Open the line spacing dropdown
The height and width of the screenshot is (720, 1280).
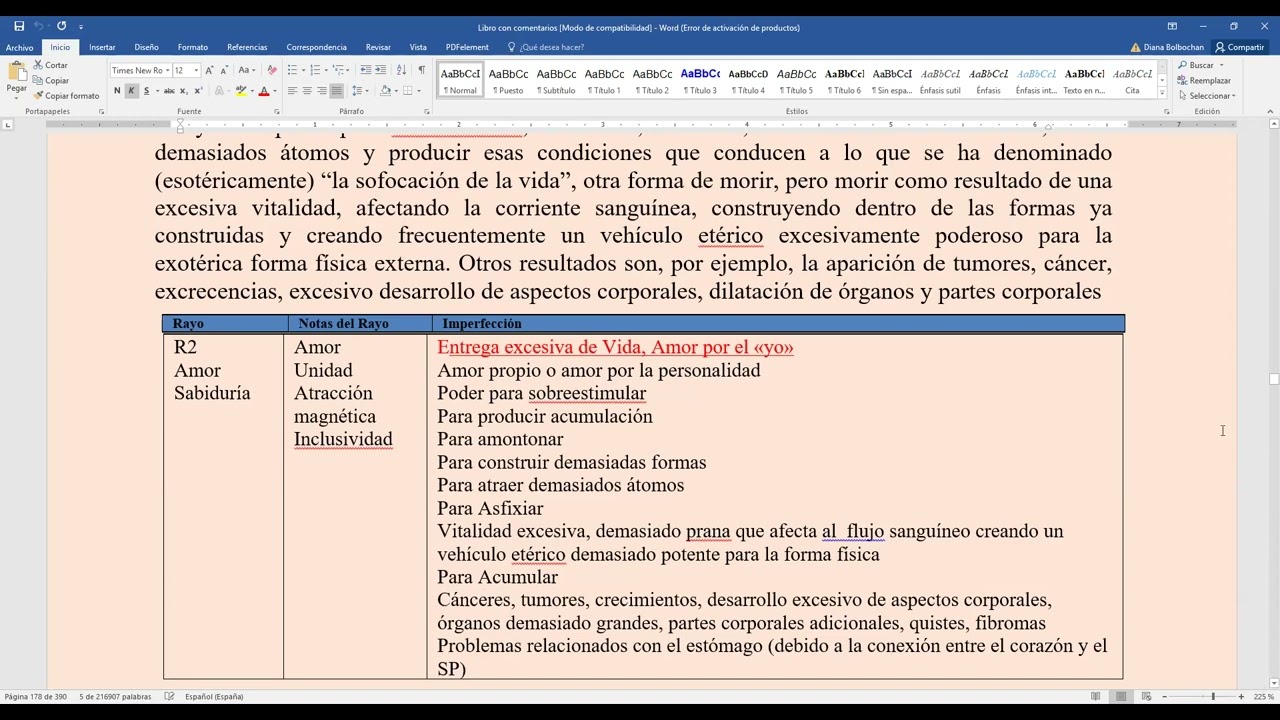coord(367,91)
